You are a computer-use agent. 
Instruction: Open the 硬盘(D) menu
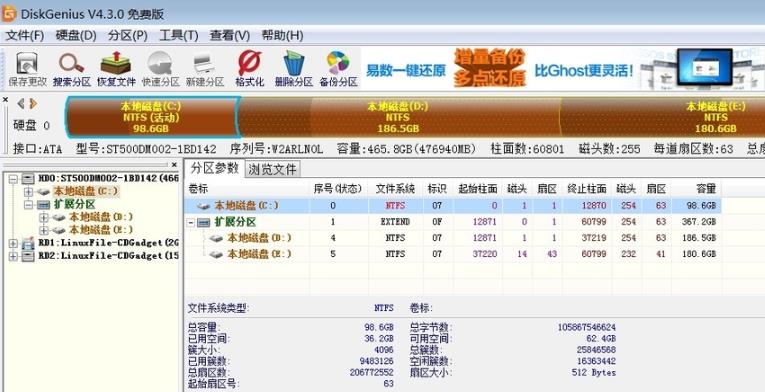[76, 36]
